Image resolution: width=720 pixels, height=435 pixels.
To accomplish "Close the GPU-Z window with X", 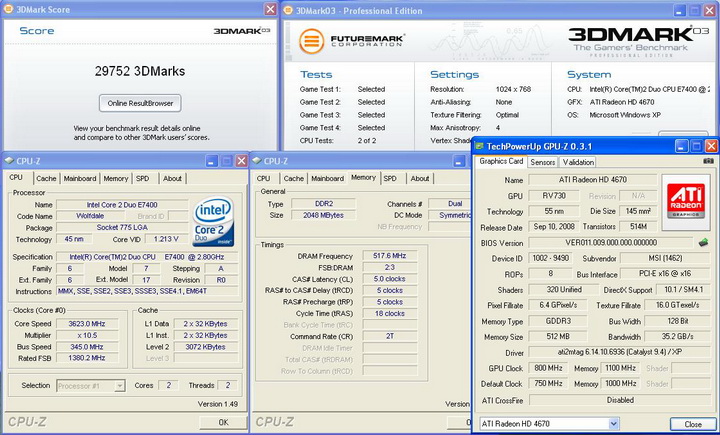I will (711, 147).
